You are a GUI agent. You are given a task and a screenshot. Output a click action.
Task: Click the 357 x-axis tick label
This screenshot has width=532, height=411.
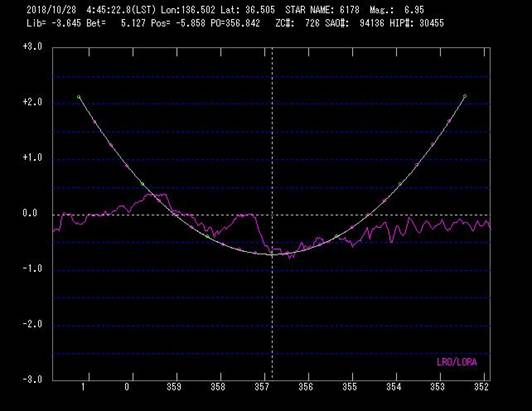point(262,387)
